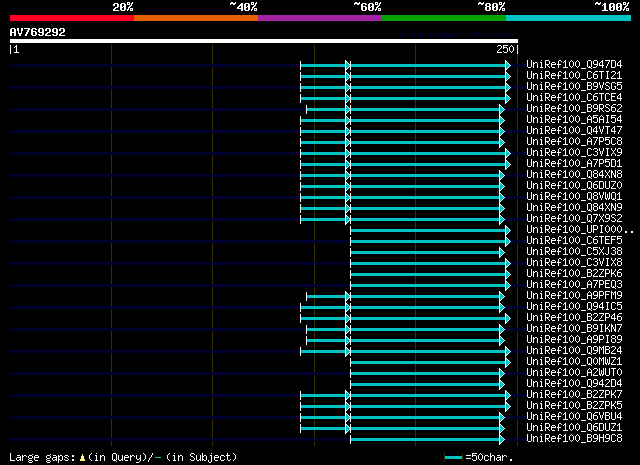640x465 pixels.
Task: Select the UniRef100_Q0MWZ1 label
Action: (574, 362)
